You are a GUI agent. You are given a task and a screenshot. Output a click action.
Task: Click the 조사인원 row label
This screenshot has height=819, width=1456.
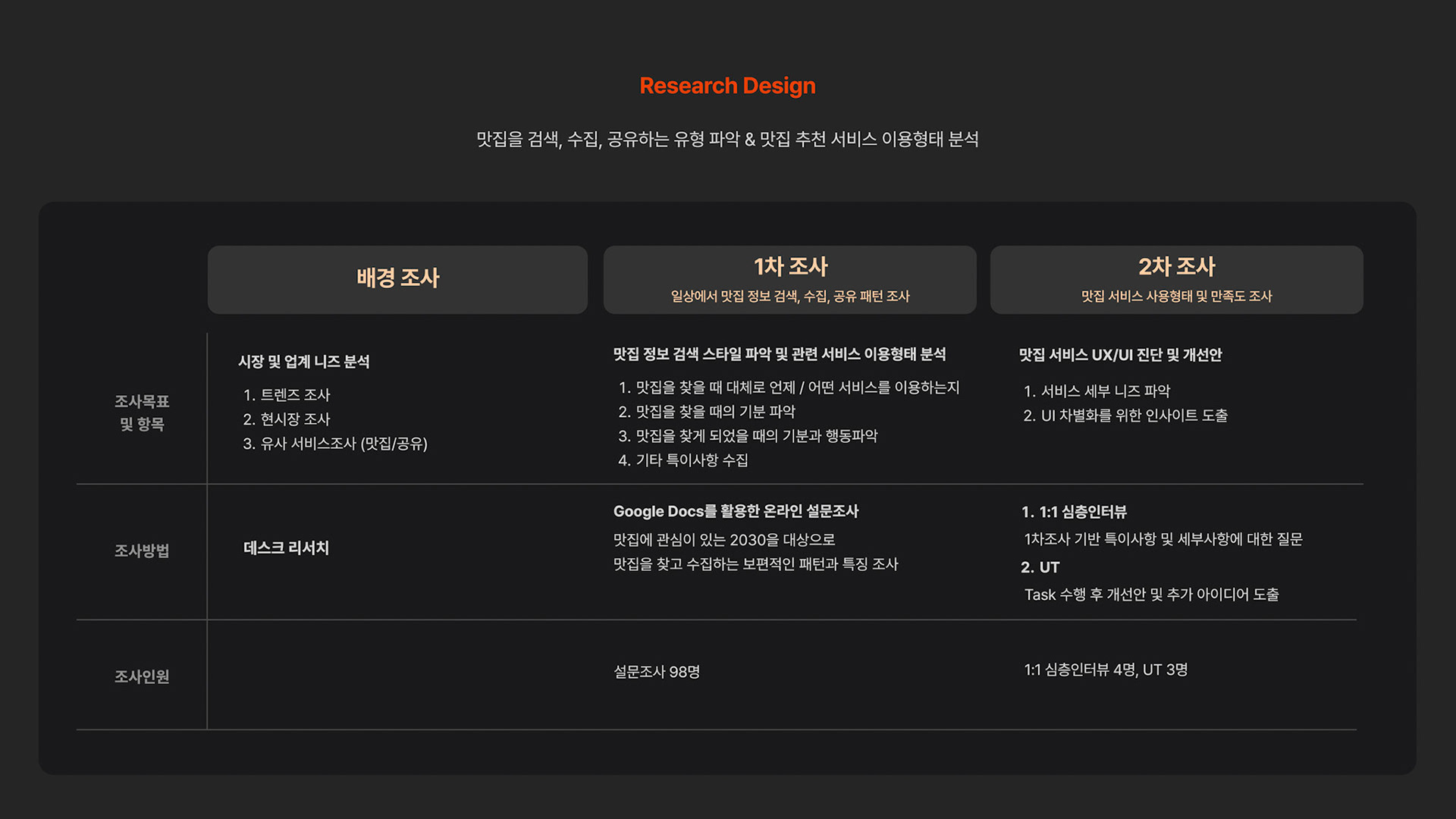(142, 676)
